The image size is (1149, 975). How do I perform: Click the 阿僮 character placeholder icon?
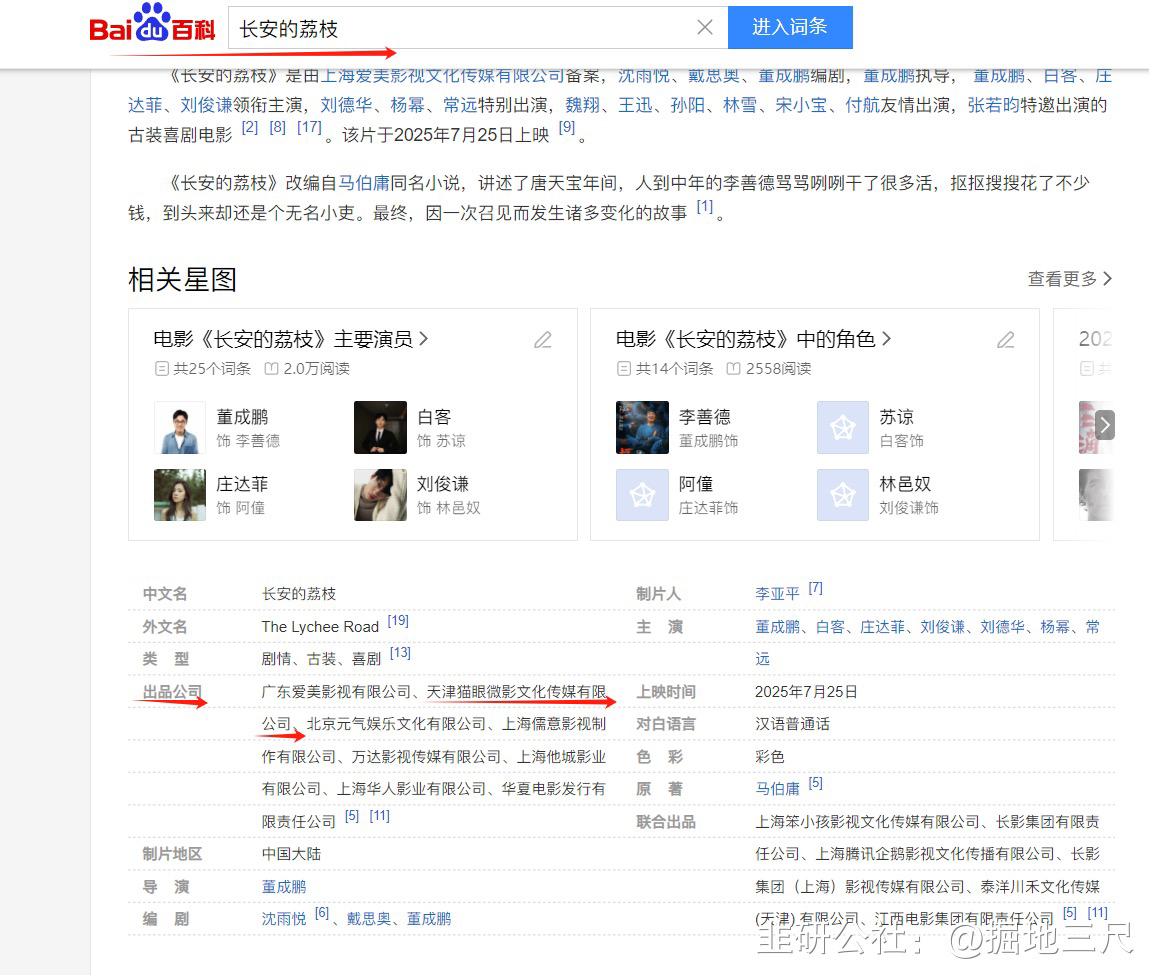pyautogui.click(x=643, y=494)
